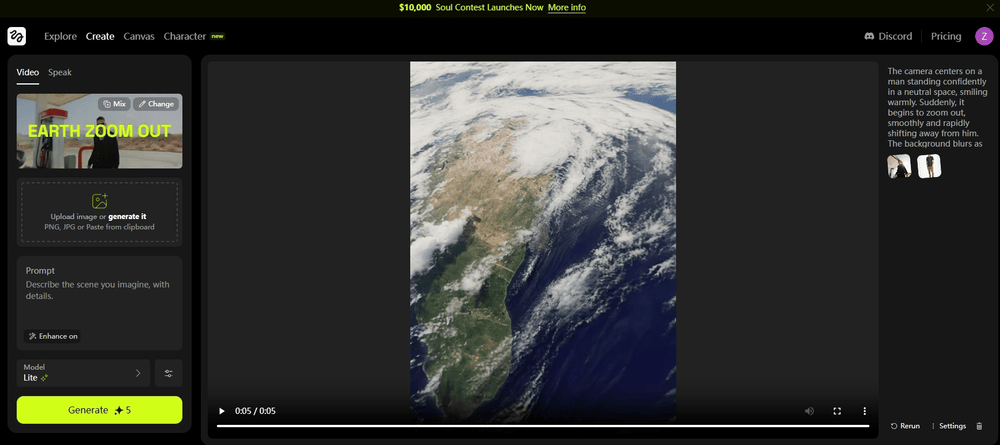Play the video
1000x445 pixels.
(x=222, y=411)
